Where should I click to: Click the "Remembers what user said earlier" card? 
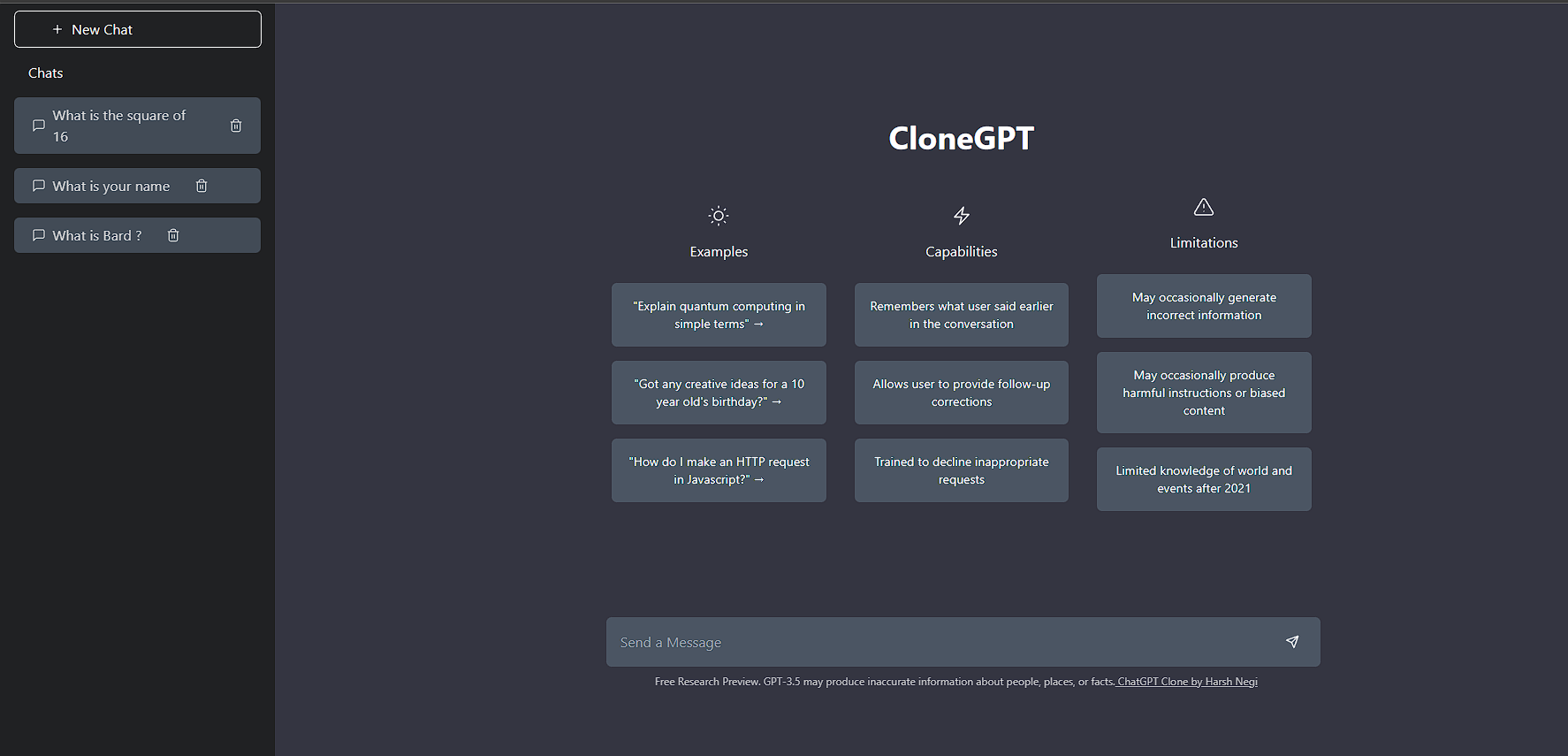pos(962,315)
